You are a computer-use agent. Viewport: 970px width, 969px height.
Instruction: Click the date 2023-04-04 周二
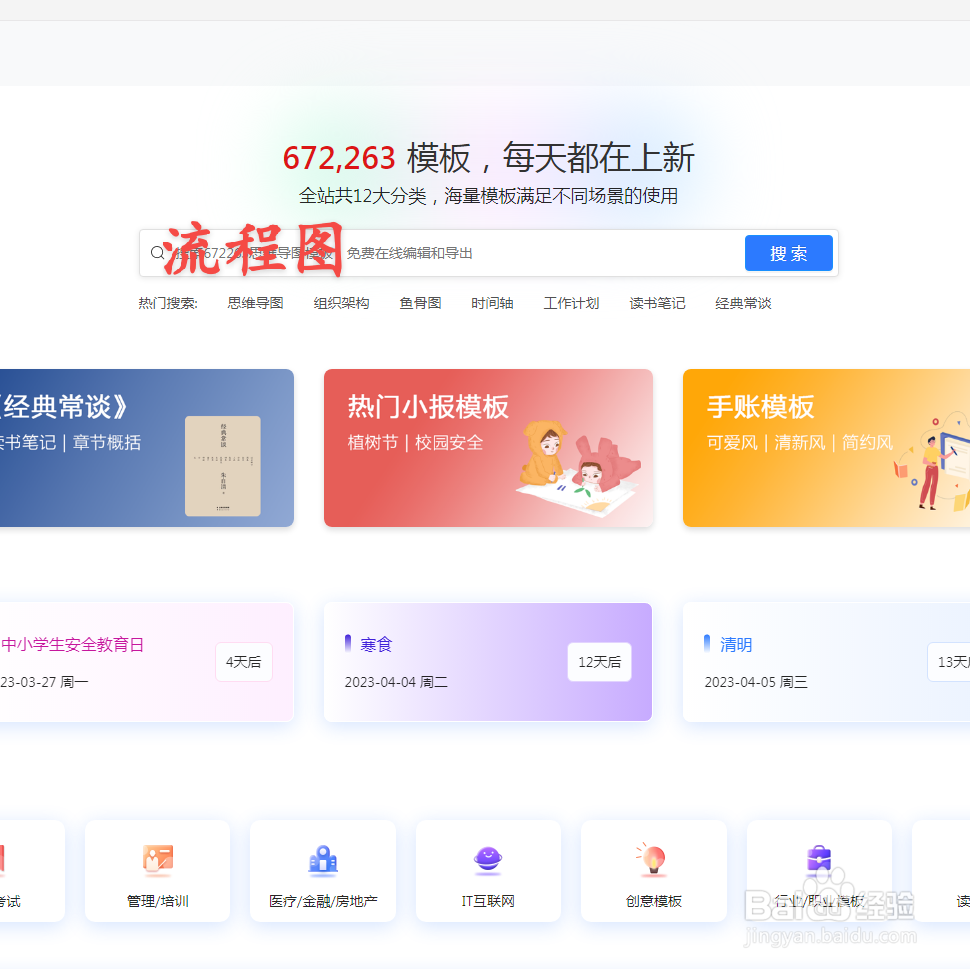tap(396, 682)
